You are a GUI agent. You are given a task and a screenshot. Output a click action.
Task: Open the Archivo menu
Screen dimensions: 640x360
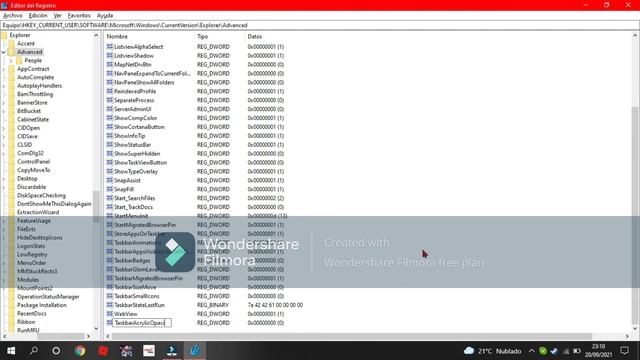[x=13, y=16]
